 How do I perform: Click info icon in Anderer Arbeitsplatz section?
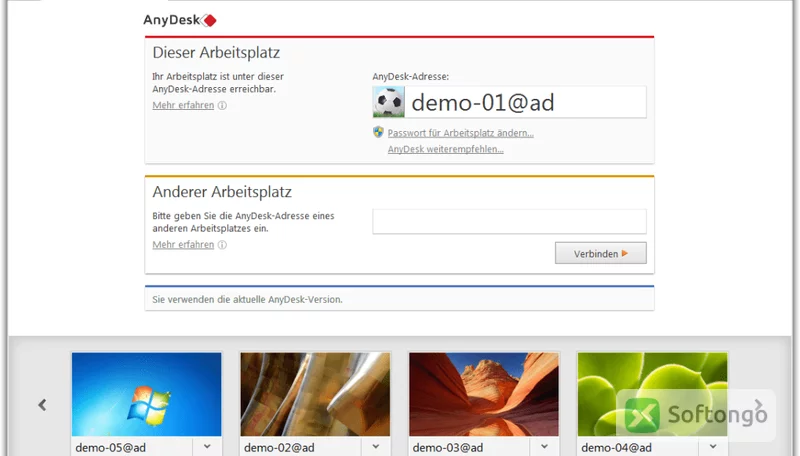coord(222,244)
